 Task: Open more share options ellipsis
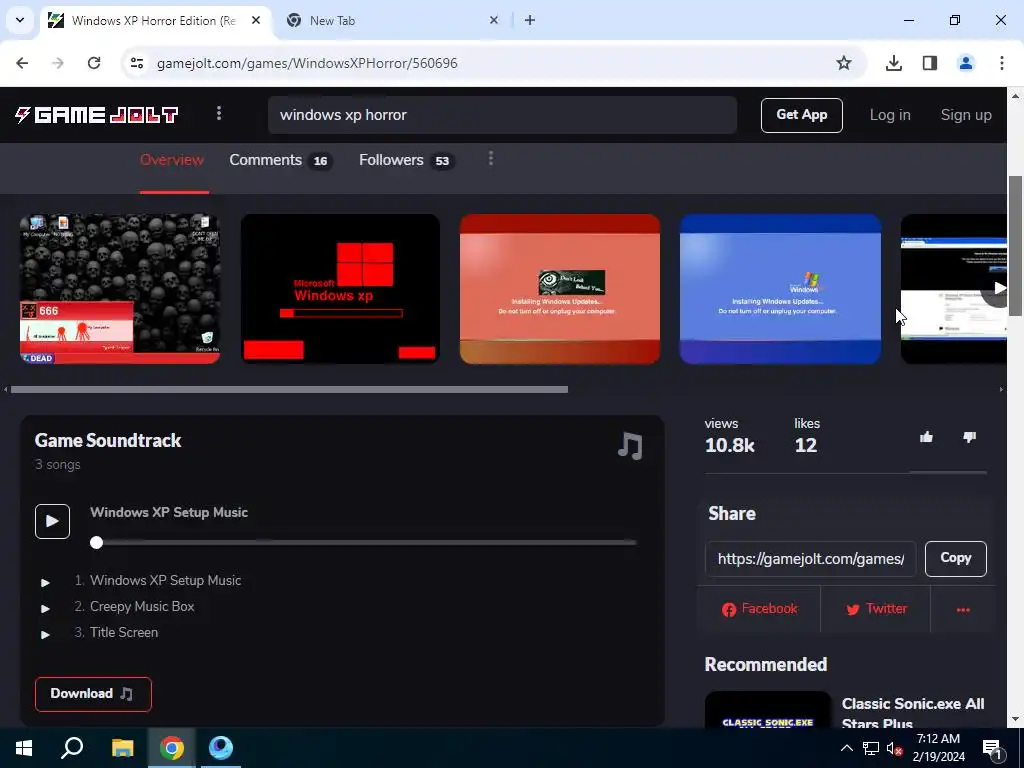[x=963, y=609]
